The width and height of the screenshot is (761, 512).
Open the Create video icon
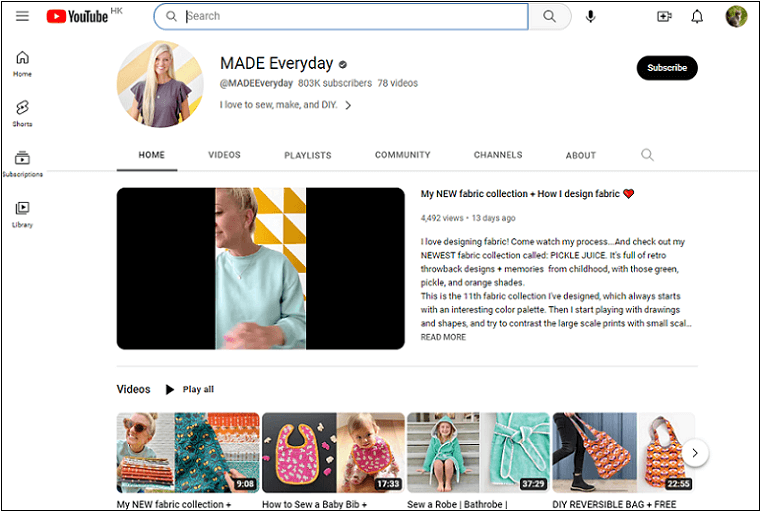[664, 17]
